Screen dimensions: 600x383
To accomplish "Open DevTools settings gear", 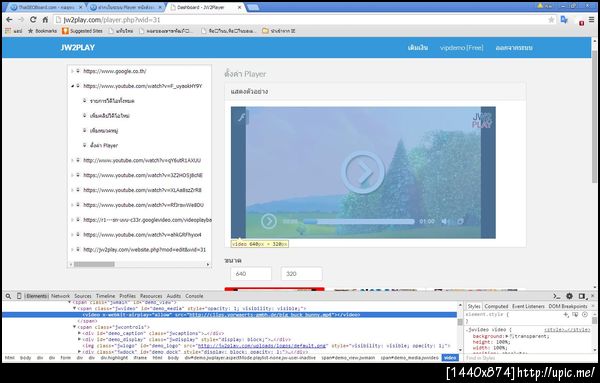I will tap(569, 296).
